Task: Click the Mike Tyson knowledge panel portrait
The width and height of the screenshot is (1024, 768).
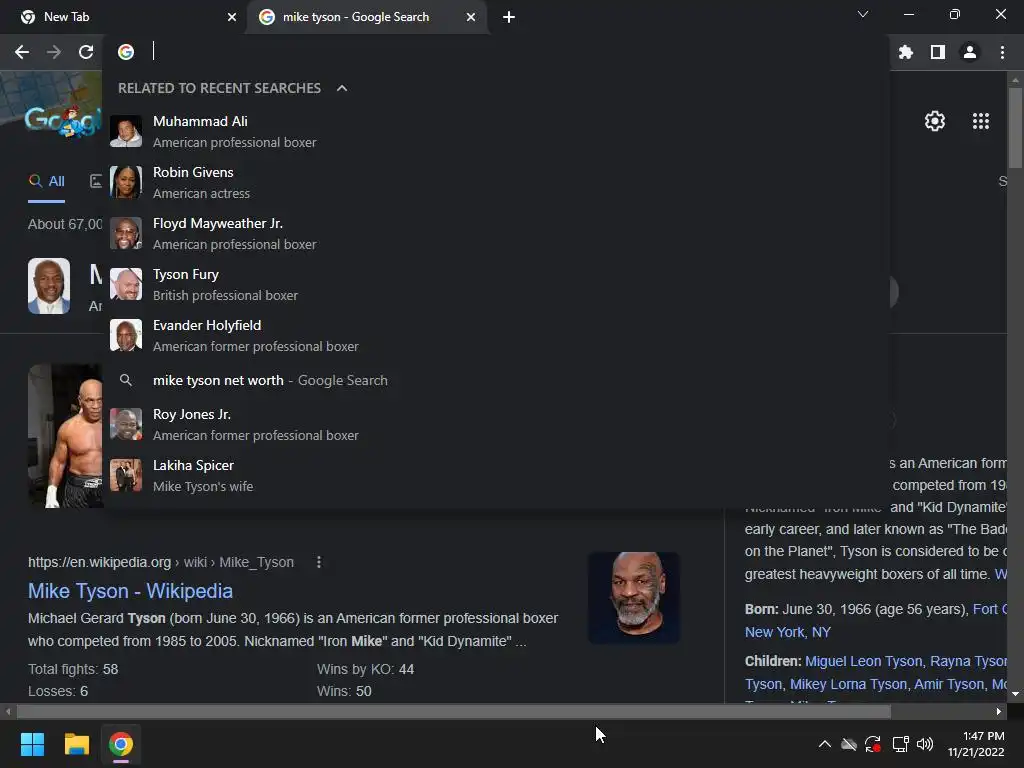Action: pos(49,286)
